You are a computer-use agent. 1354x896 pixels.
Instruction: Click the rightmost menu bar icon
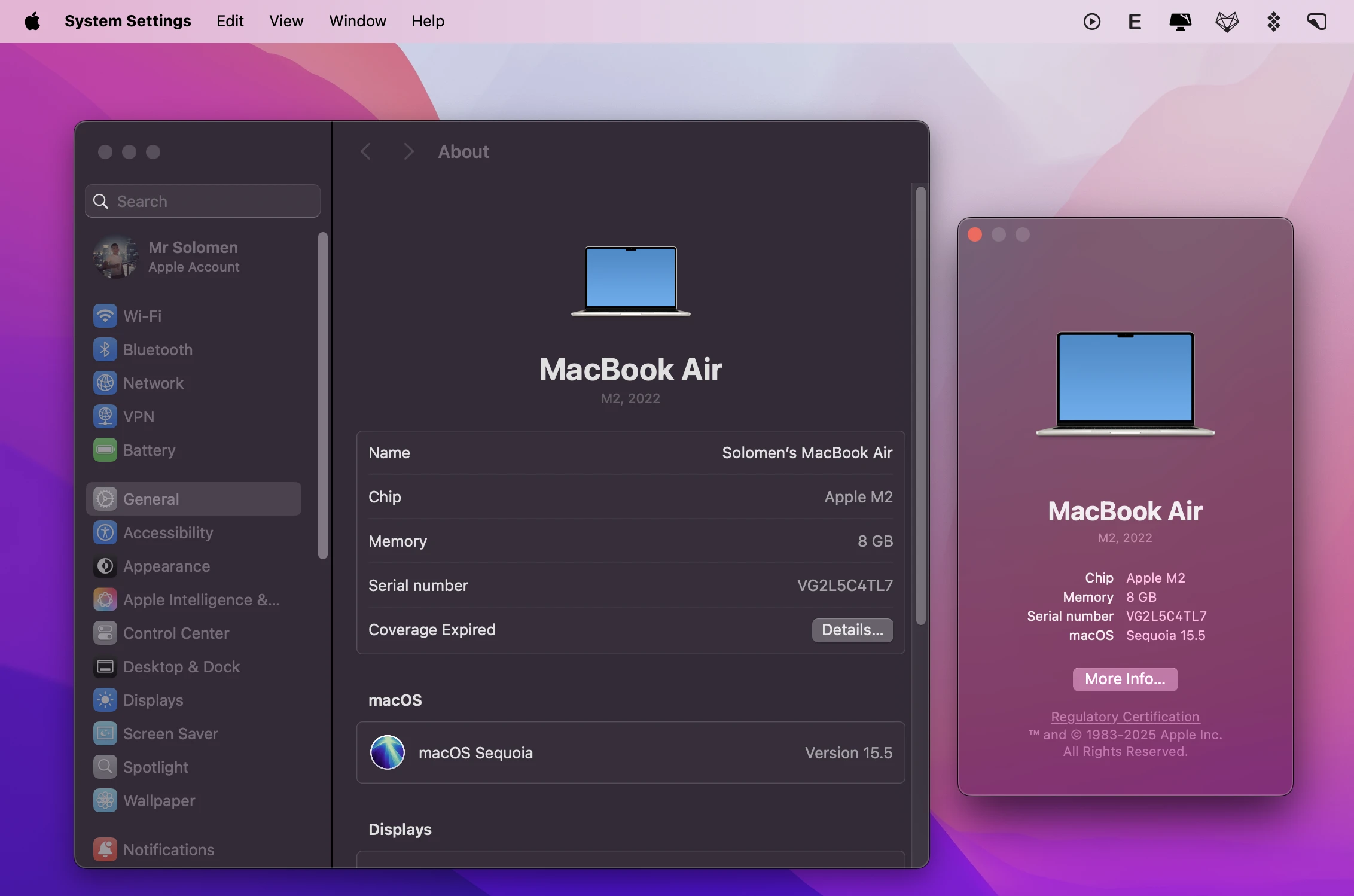1317,22
